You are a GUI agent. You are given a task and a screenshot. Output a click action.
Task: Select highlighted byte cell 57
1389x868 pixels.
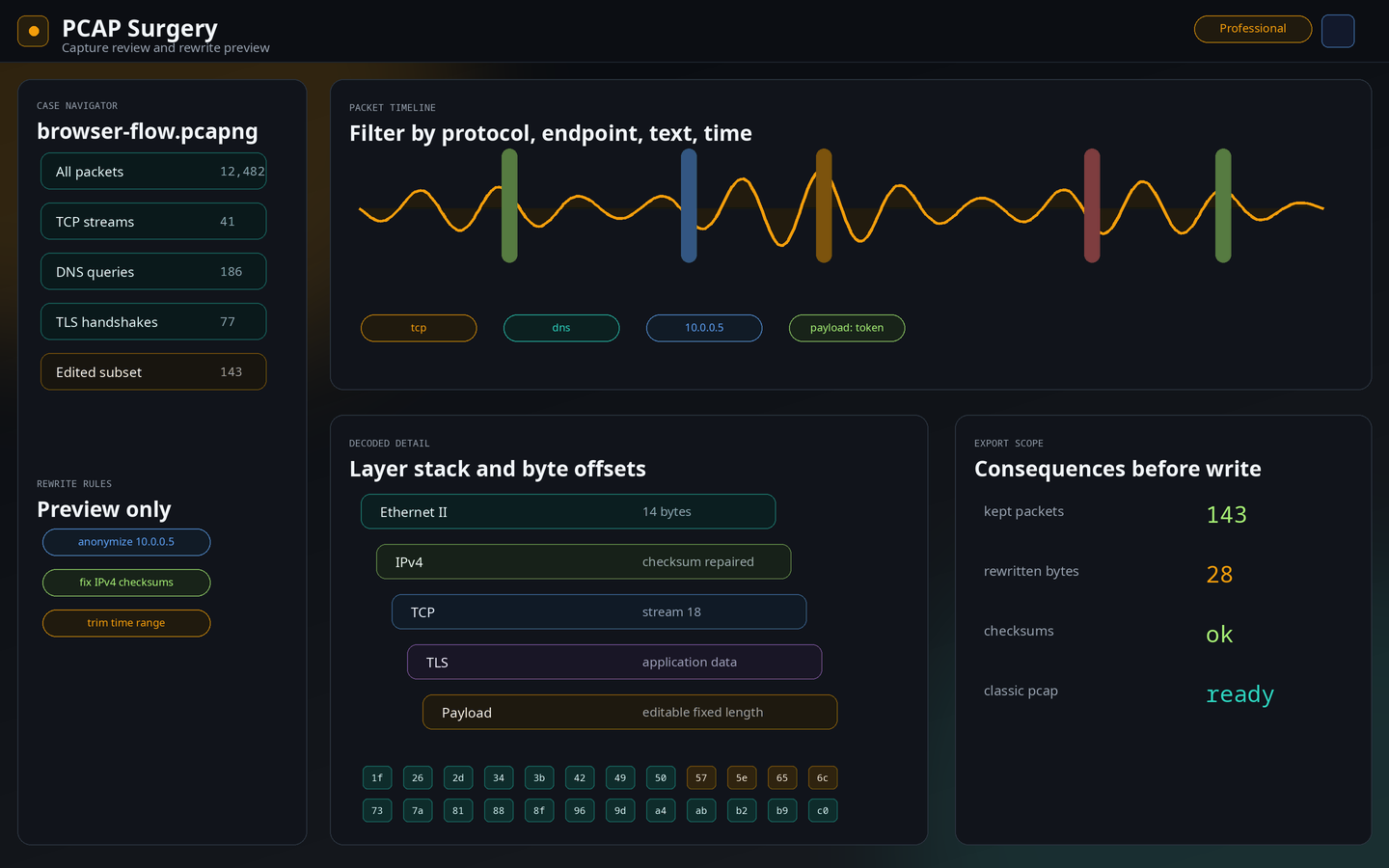[x=701, y=778]
